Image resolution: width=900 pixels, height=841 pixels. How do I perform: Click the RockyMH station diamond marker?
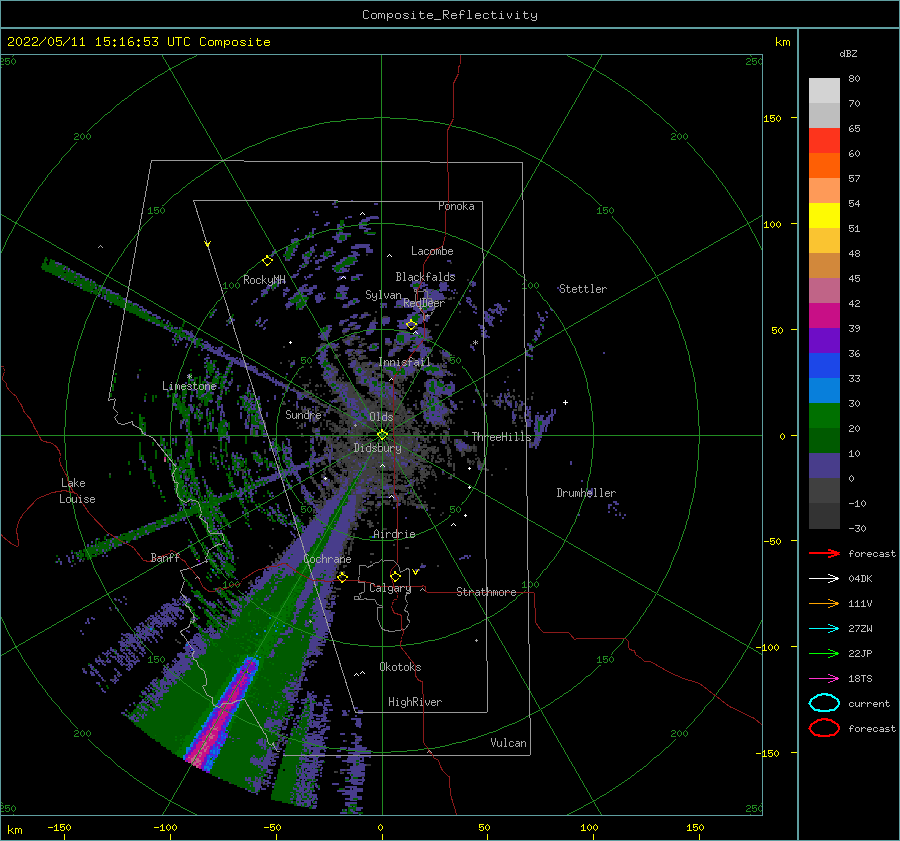(x=267, y=261)
